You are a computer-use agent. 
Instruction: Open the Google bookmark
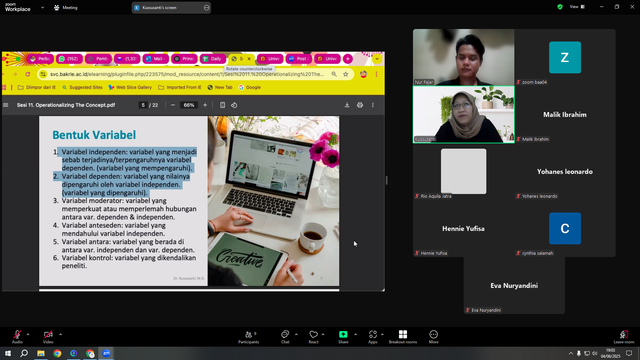[249, 87]
